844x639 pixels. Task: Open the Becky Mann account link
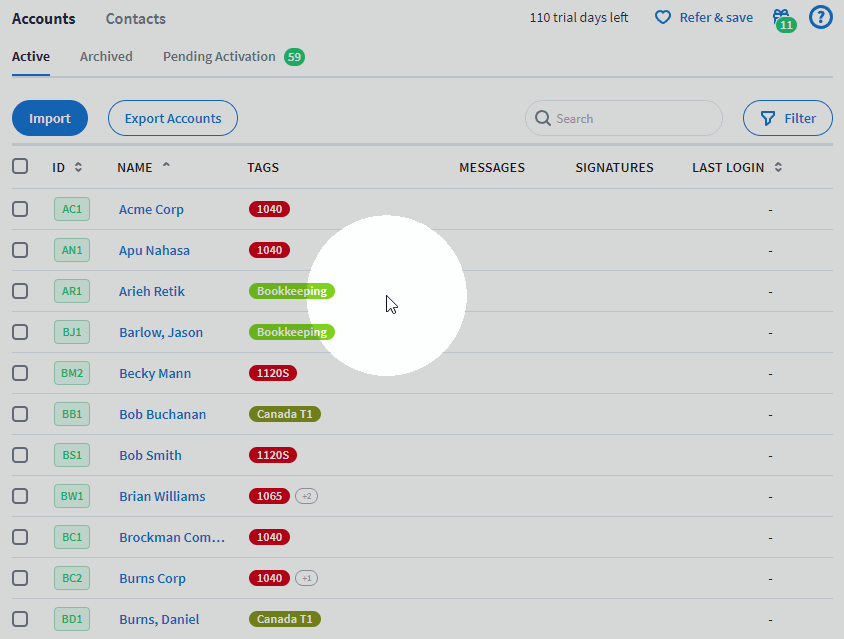click(155, 373)
